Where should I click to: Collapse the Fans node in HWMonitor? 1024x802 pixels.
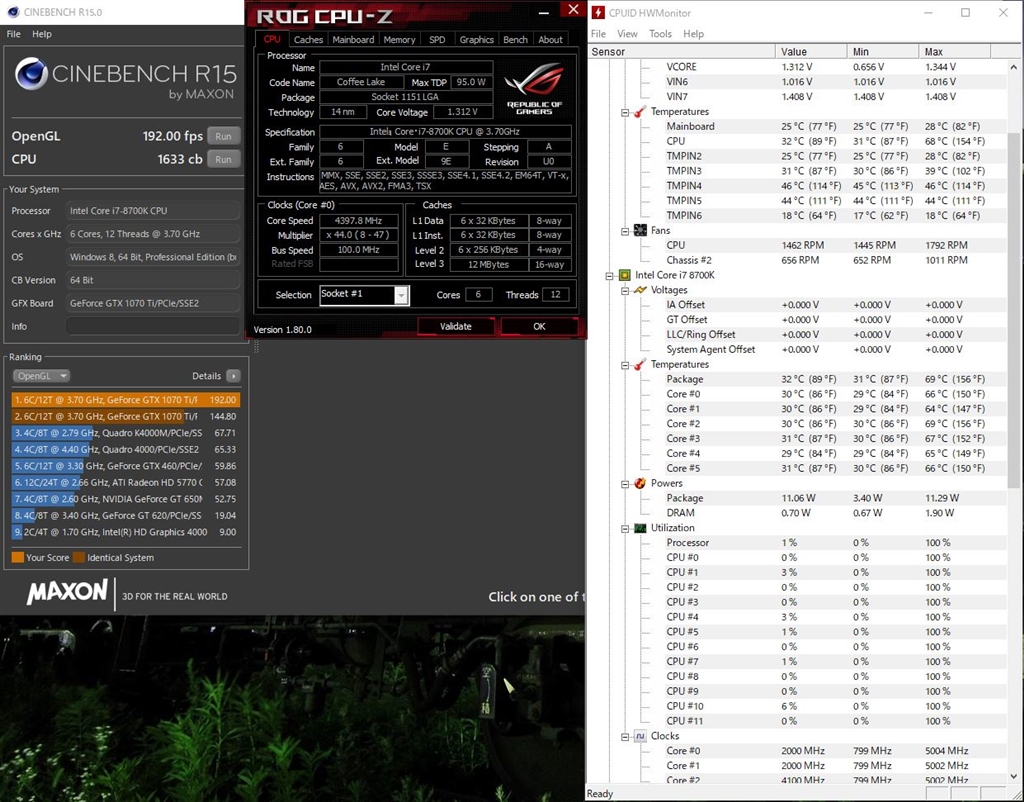pos(625,231)
